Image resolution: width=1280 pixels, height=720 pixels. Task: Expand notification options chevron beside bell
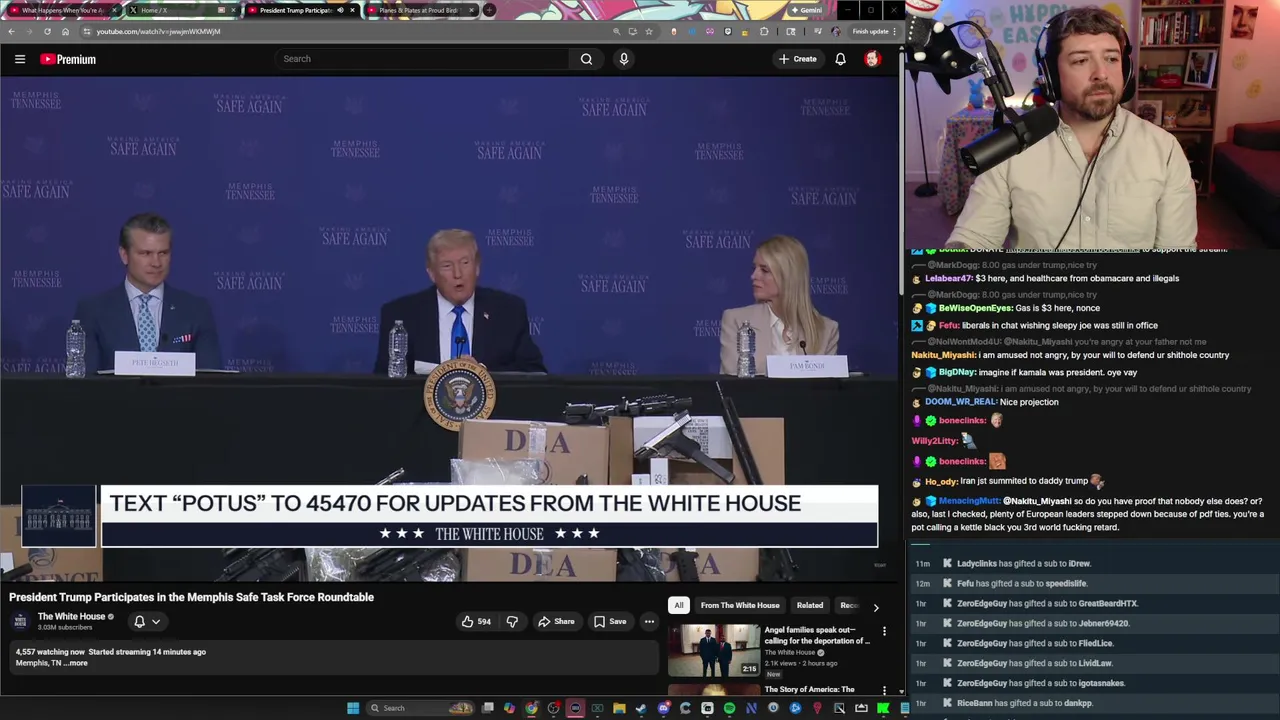coord(156,621)
